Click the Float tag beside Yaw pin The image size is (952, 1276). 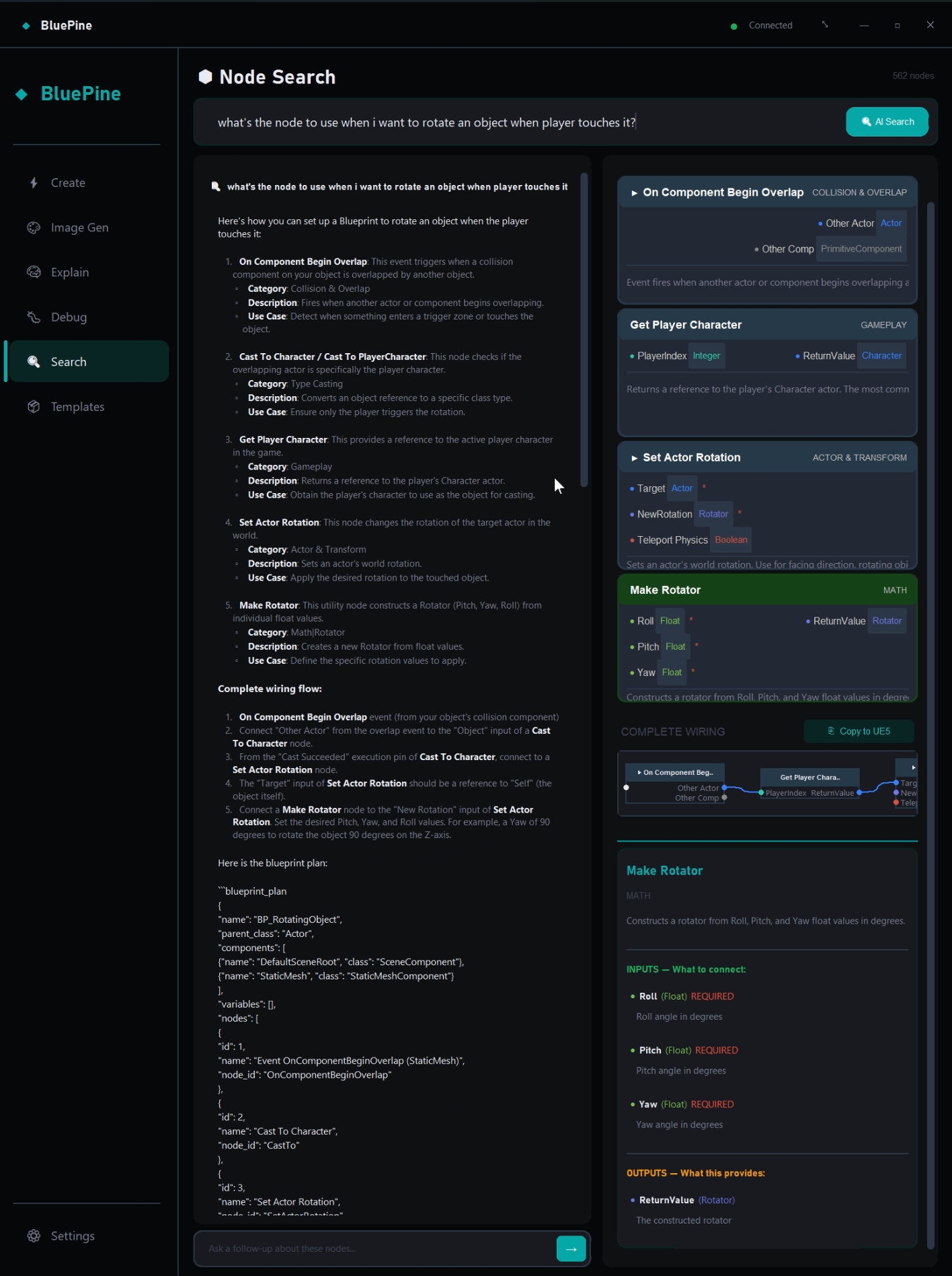(x=671, y=673)
